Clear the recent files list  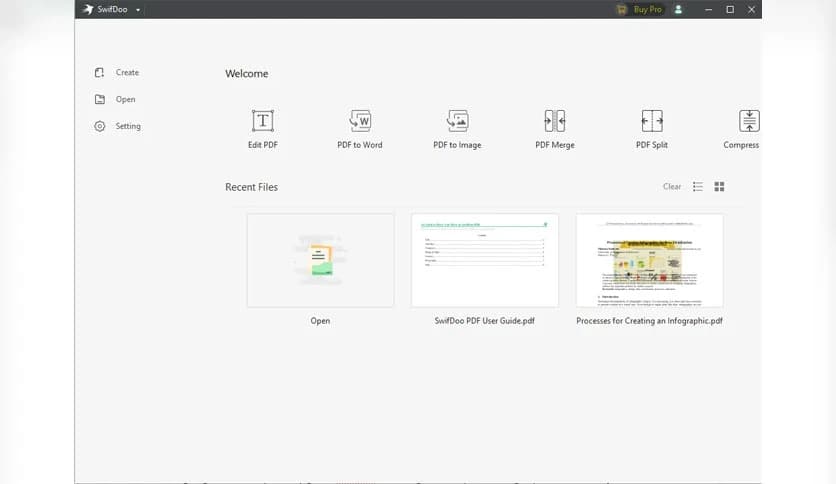click(x=672, y=187)
